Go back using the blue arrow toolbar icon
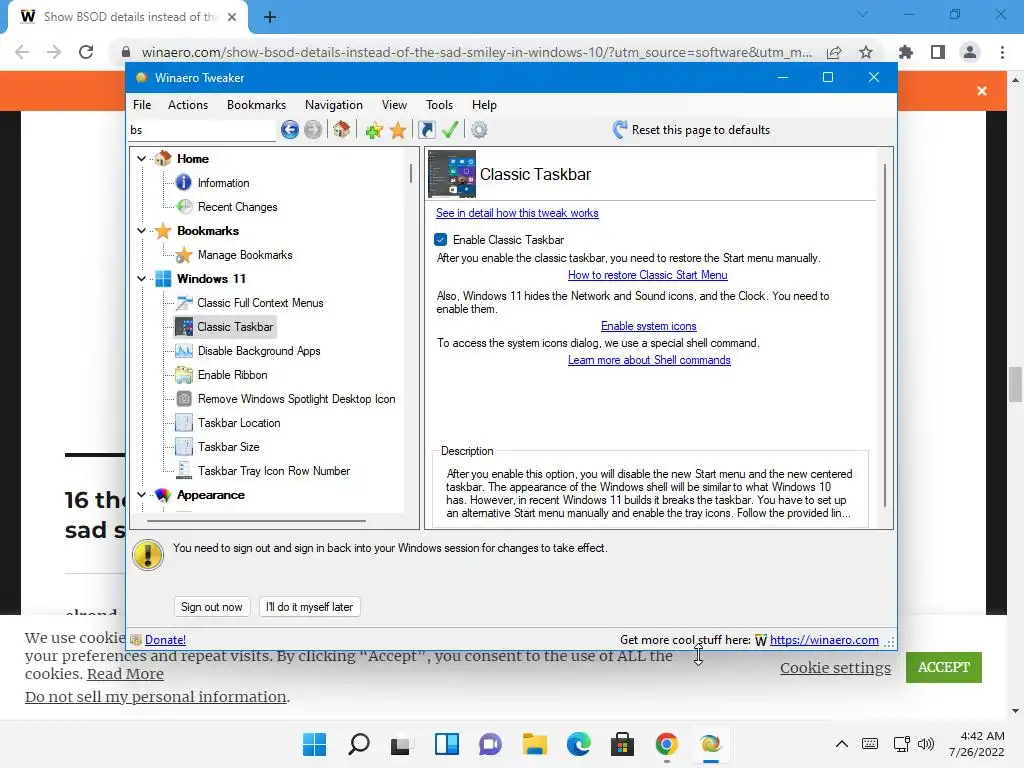The height and width of the screenshot is (768, 1024). pos(289,130)
